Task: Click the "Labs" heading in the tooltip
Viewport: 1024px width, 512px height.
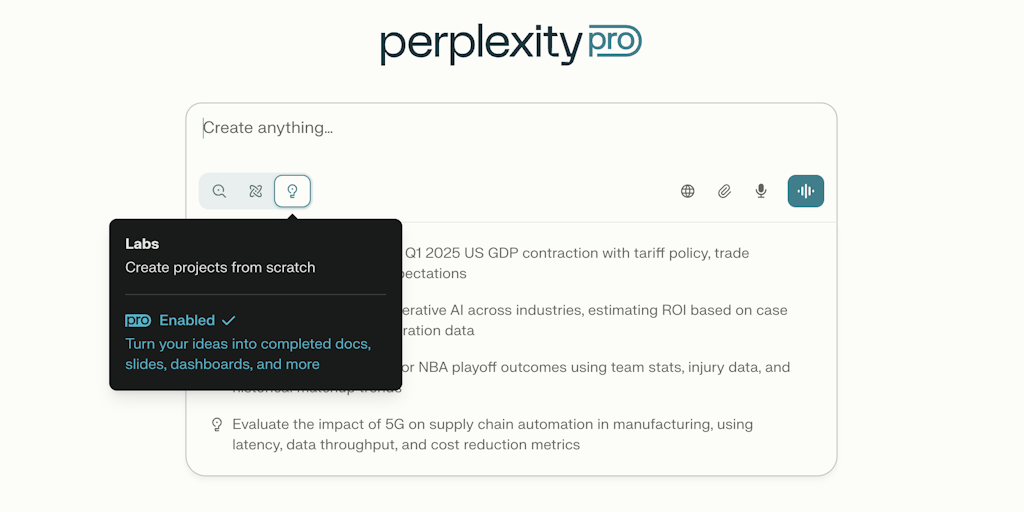Action: 142,243
